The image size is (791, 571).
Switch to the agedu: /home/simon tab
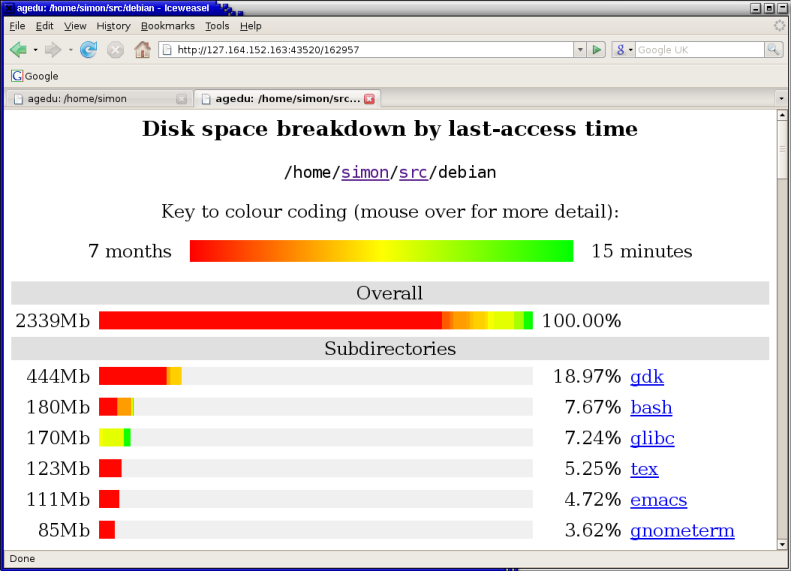98,98
